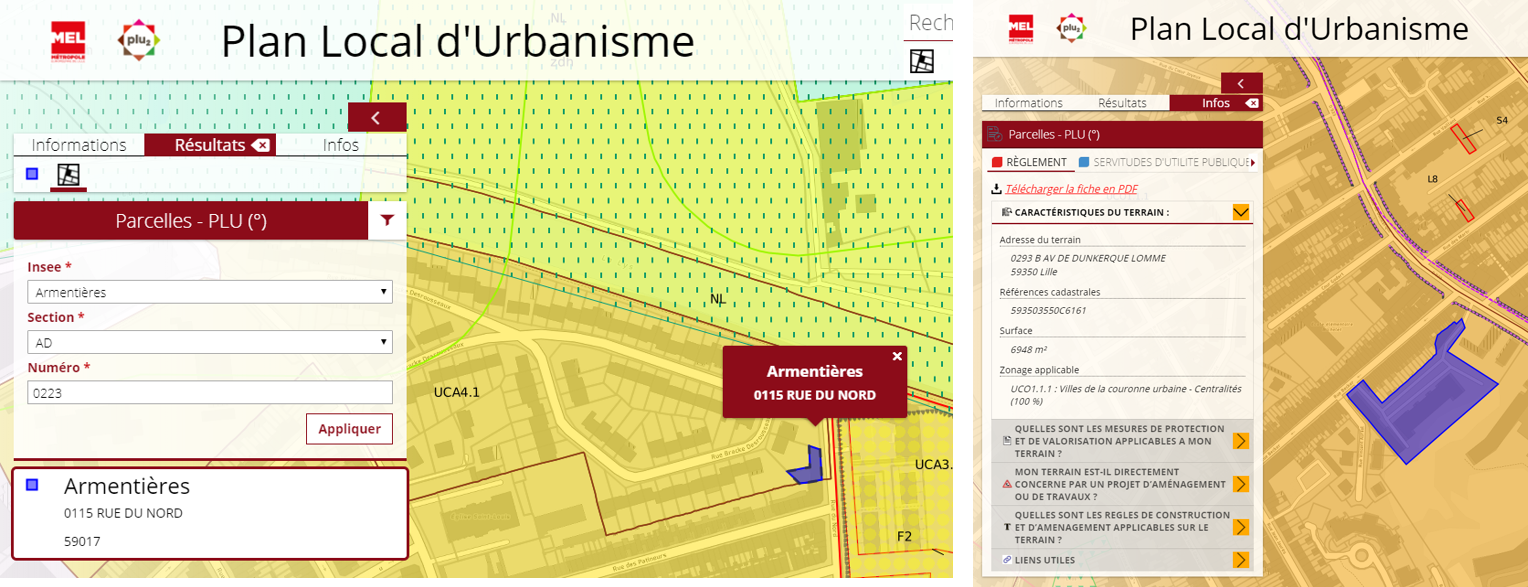
Task: Click the parcel tool icon below search box
Action: tap(922, 61)
